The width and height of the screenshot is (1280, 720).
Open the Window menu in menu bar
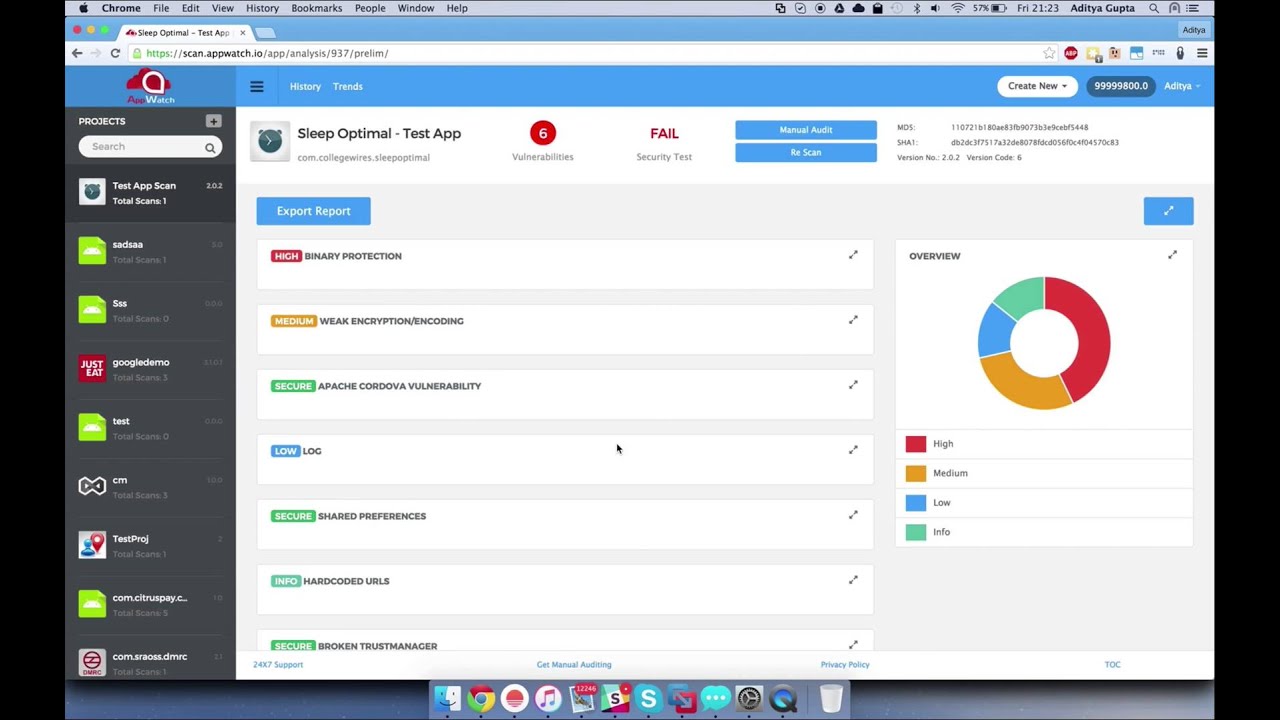pyautogui.click(x=416, y=8)
